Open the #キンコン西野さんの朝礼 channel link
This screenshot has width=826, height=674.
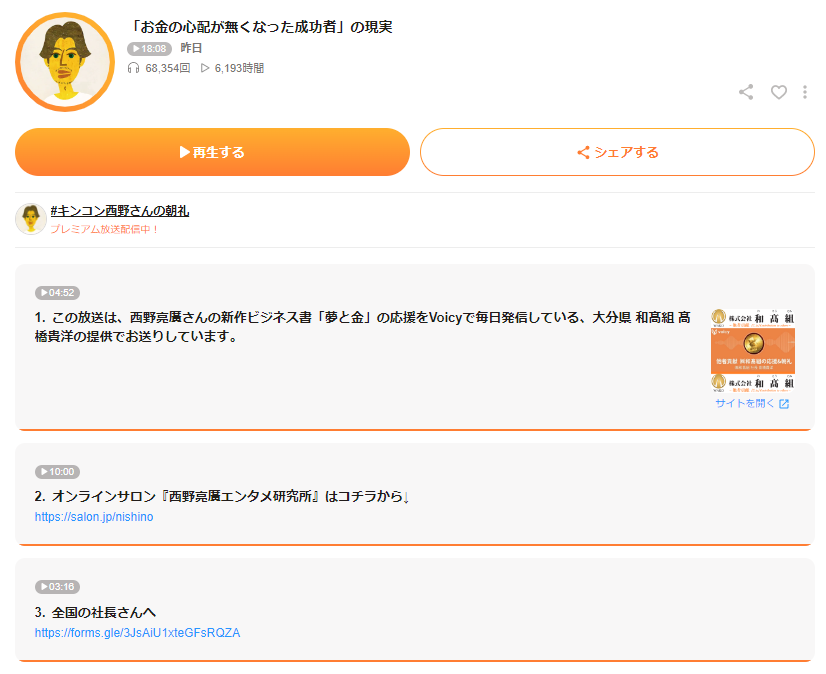(120, 211)
